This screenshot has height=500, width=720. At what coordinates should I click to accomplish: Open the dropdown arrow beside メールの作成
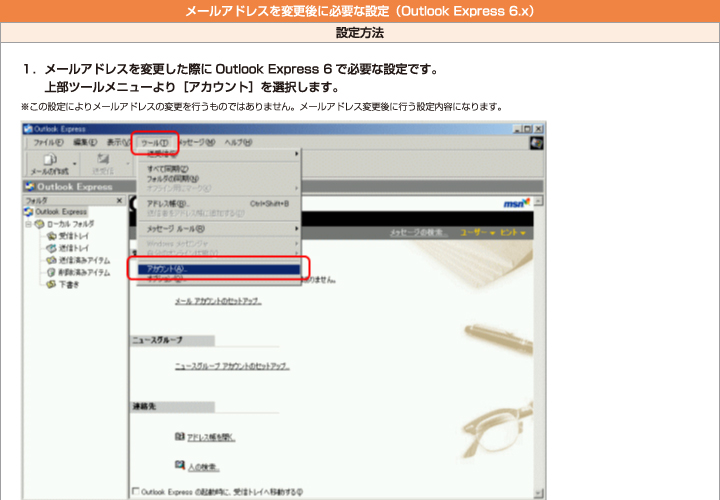(74, 163)
